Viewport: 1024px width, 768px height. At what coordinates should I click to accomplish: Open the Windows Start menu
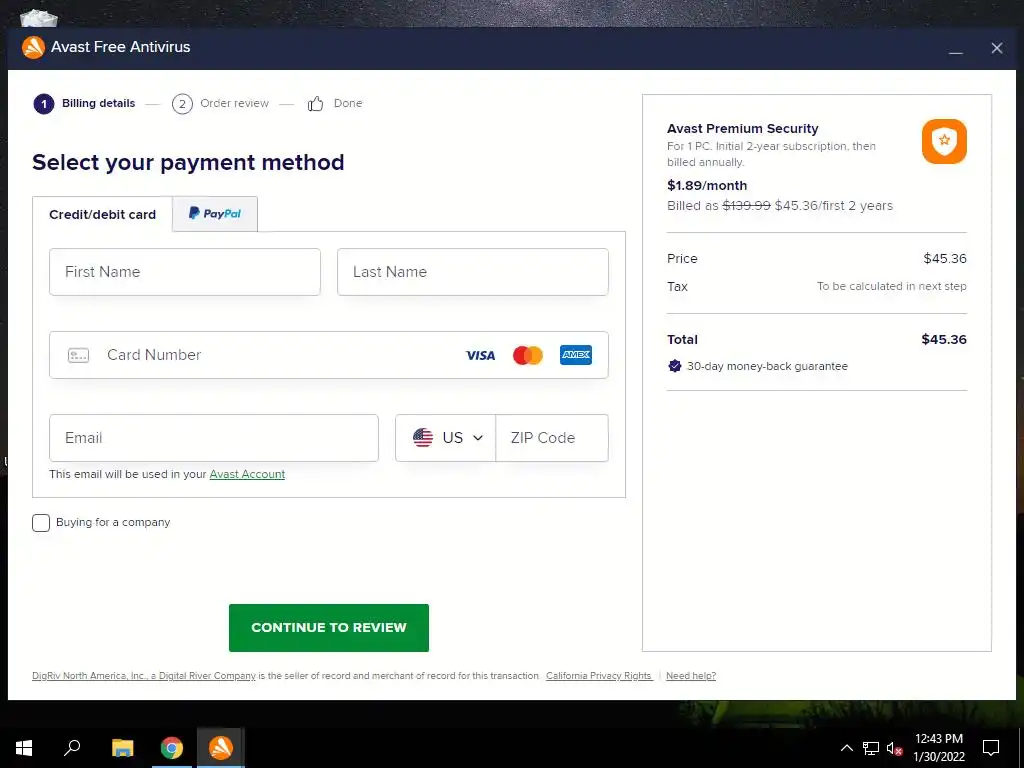click(24, 748)
